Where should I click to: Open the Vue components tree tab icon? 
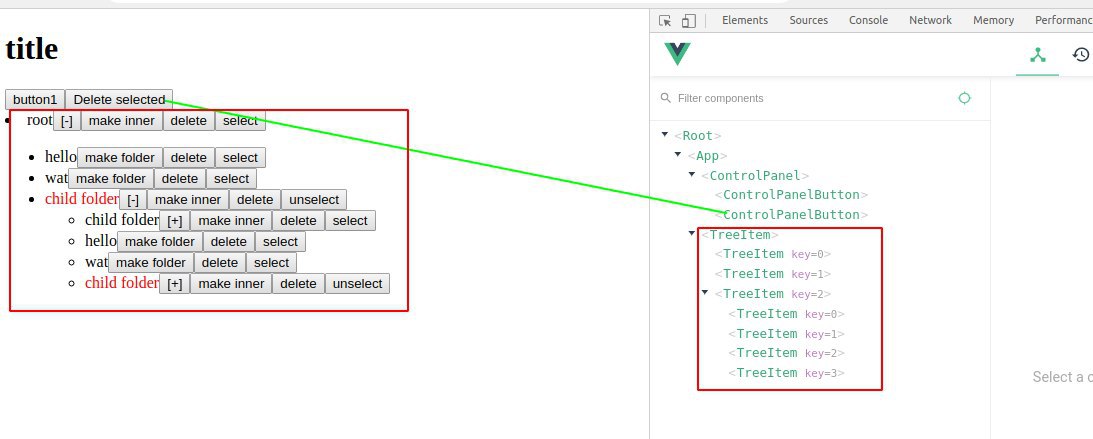(x=1038, y=54)
